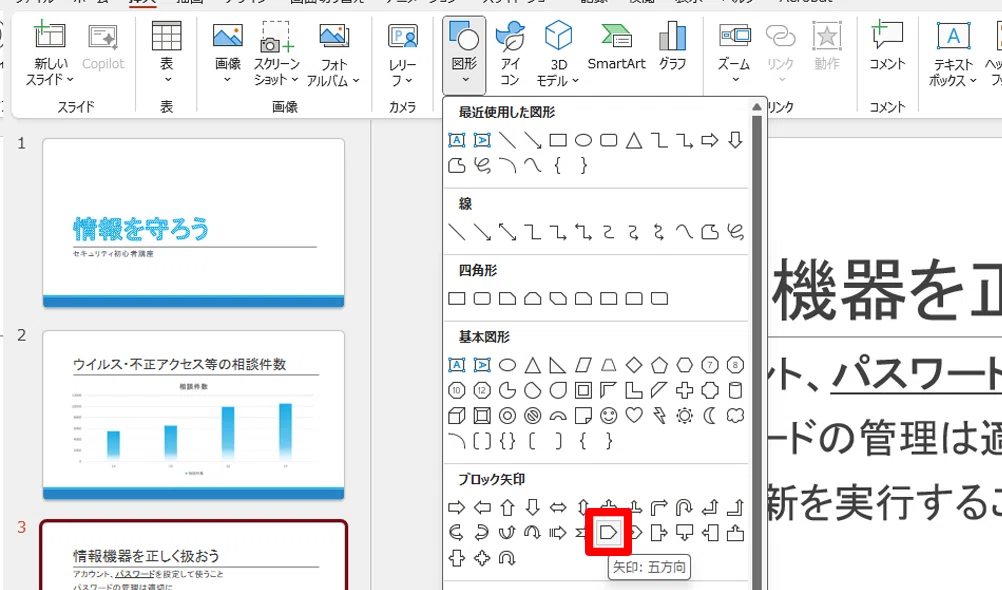The width and height of the screenshot is (1002, 590).
Task: Click the 新しいスライド (New Slide) icon
Action: tap(49, 36)
